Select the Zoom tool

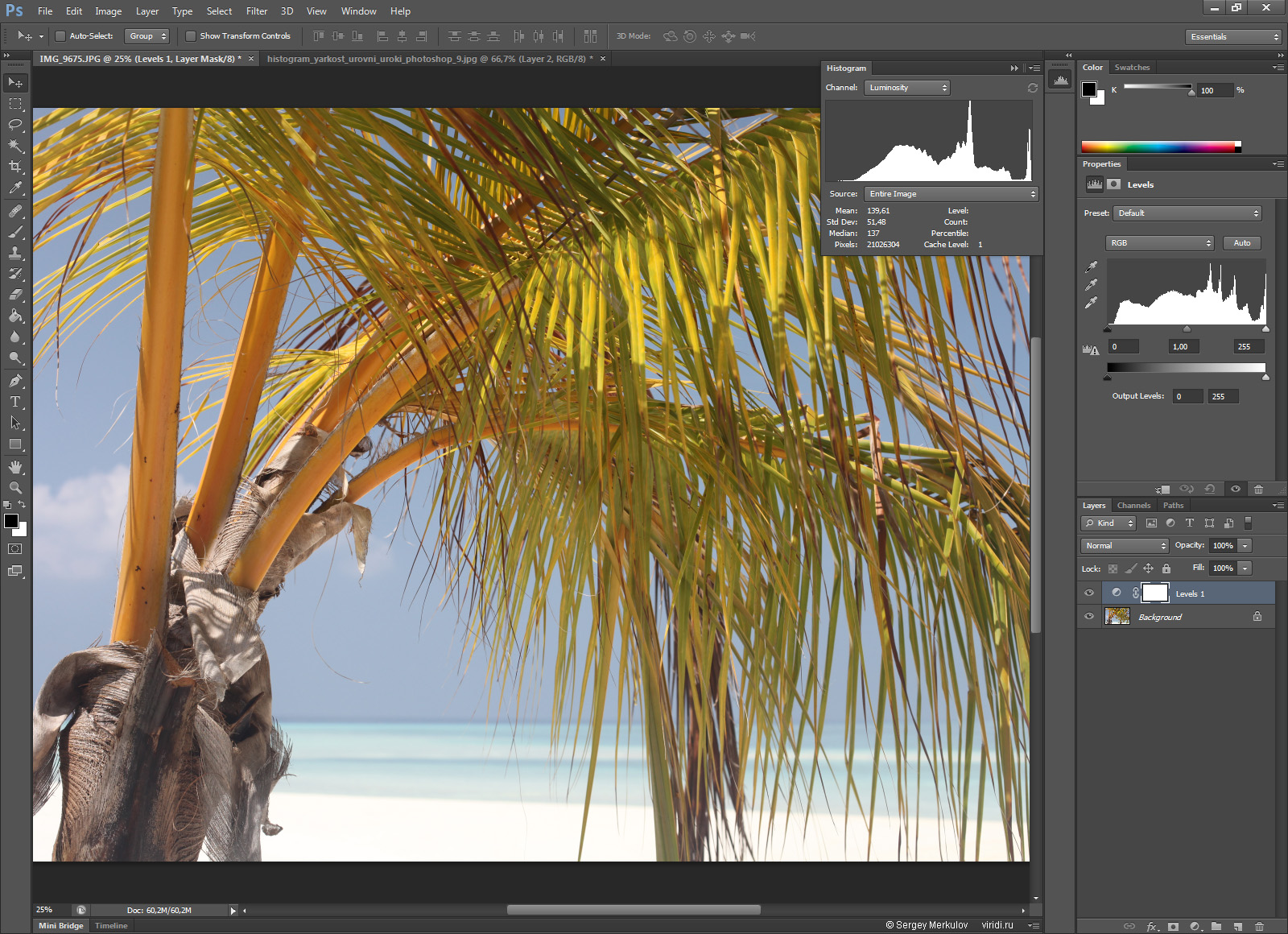15,488
